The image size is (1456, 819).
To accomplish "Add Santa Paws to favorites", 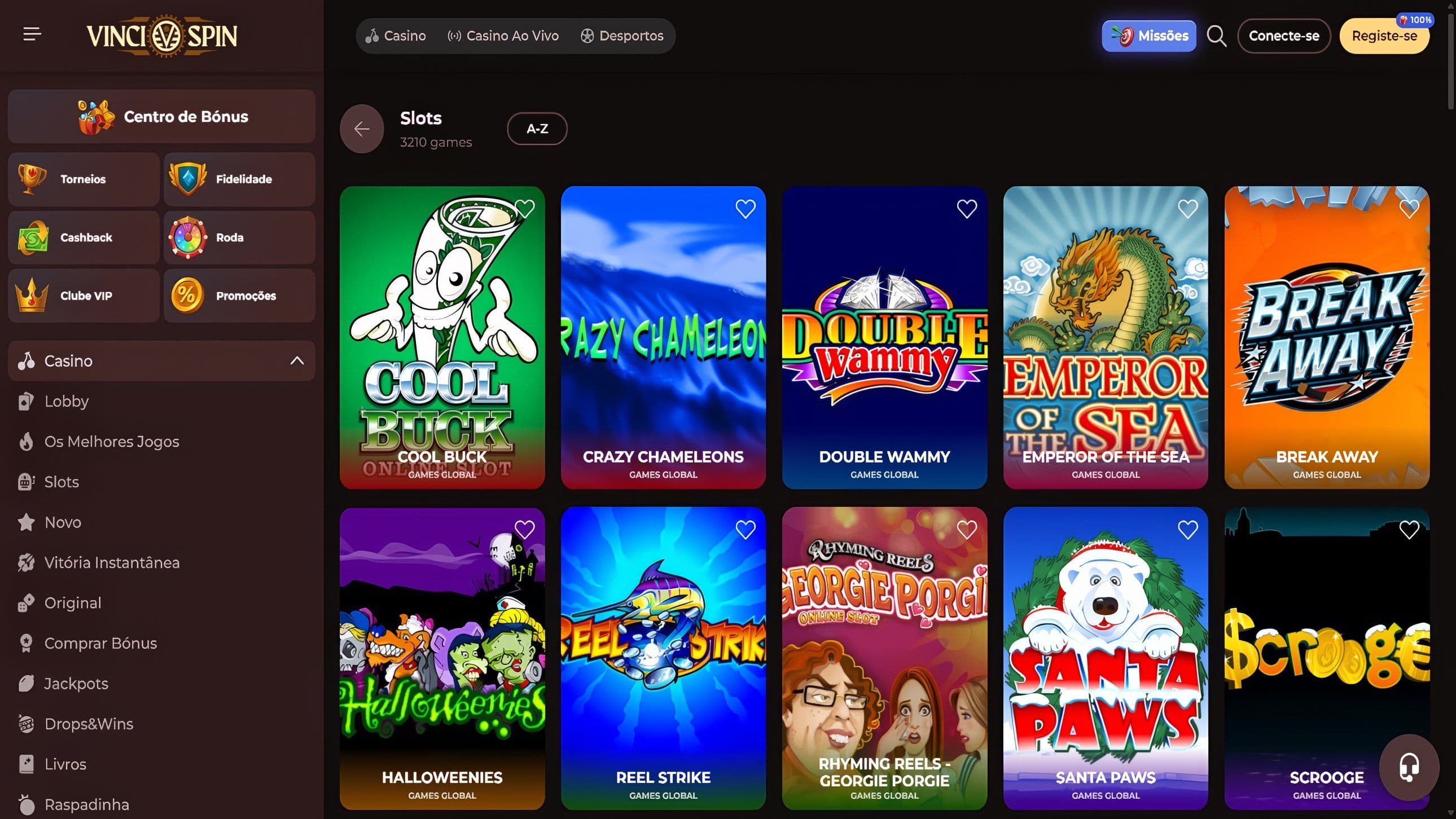I will [1187, 530].
